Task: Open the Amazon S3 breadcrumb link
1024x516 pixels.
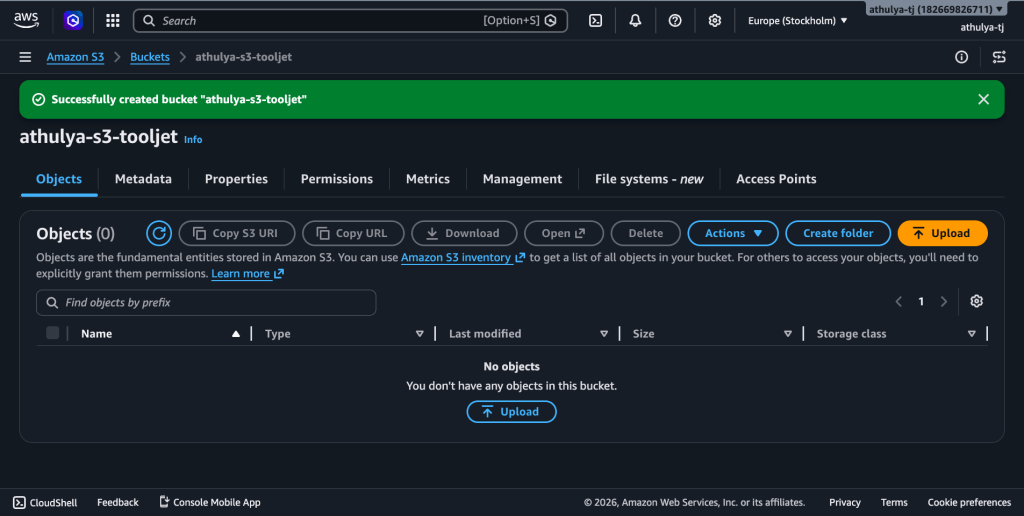Action: [x=75, y=57]
